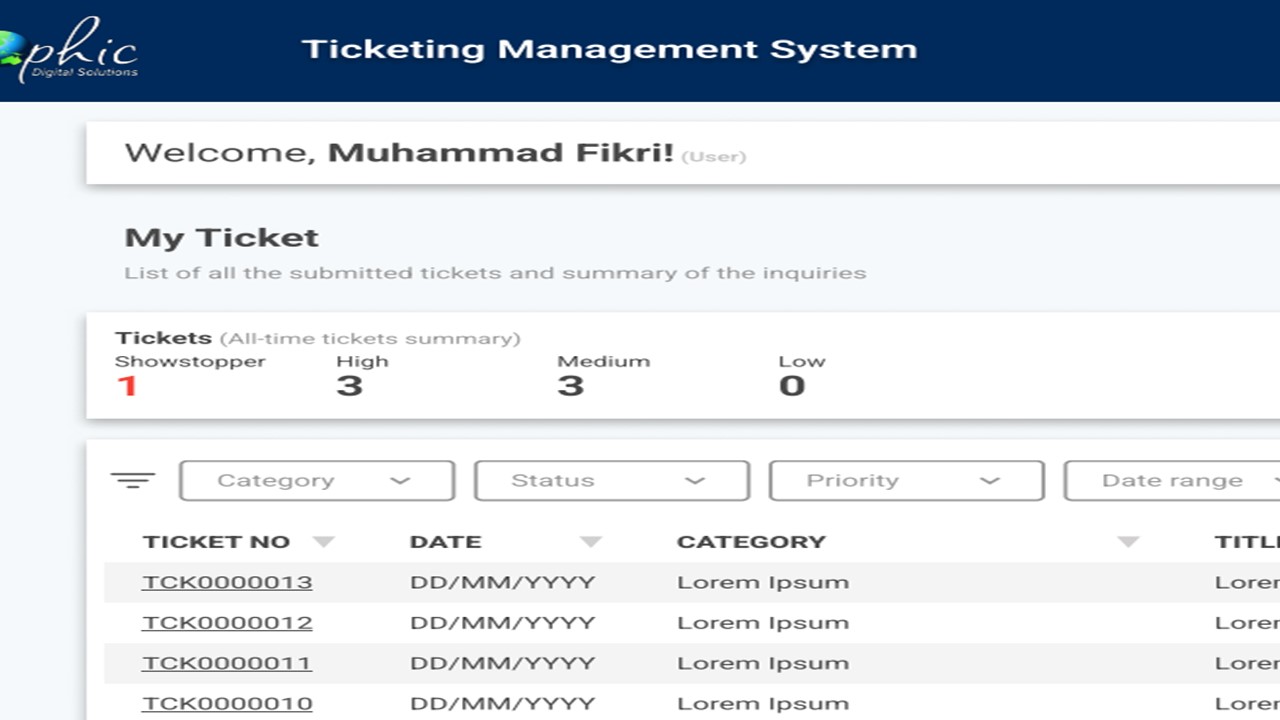Image resolution: width=1280 pixels, height=720 pixels.
Task: Click the TICKET NO column header
Action: coord(216,542)
